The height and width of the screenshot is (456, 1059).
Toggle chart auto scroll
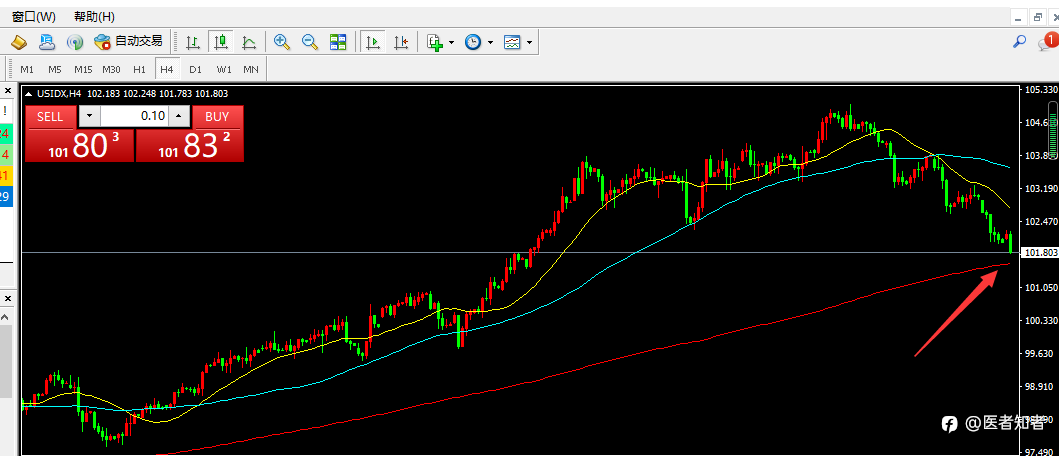(x=372, y=43)
